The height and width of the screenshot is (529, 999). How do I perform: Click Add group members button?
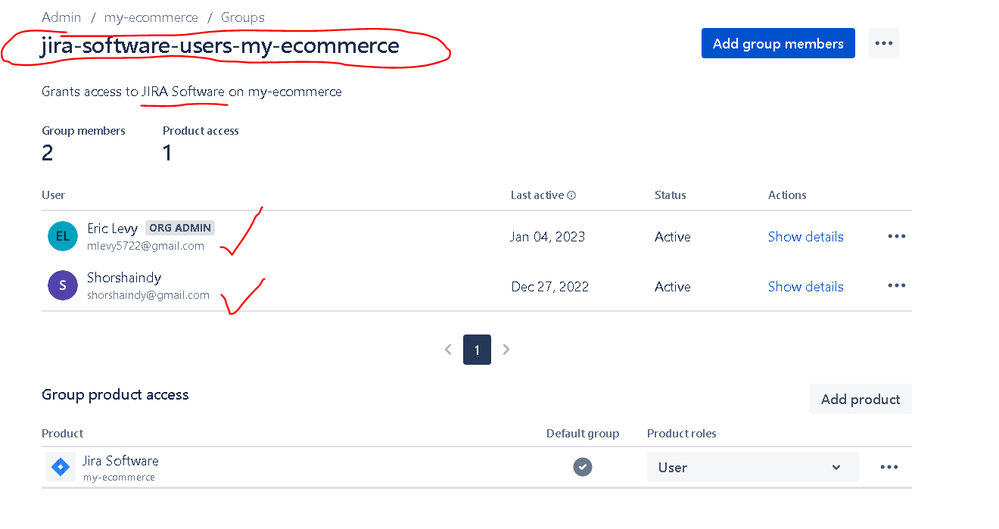pos(778,43)
